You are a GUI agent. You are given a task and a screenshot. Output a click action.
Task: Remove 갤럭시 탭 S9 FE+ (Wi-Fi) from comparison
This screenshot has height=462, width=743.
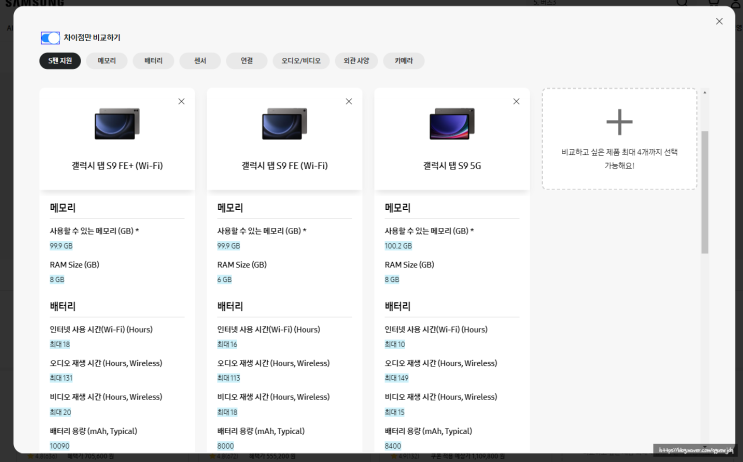(x=181, y=101)
